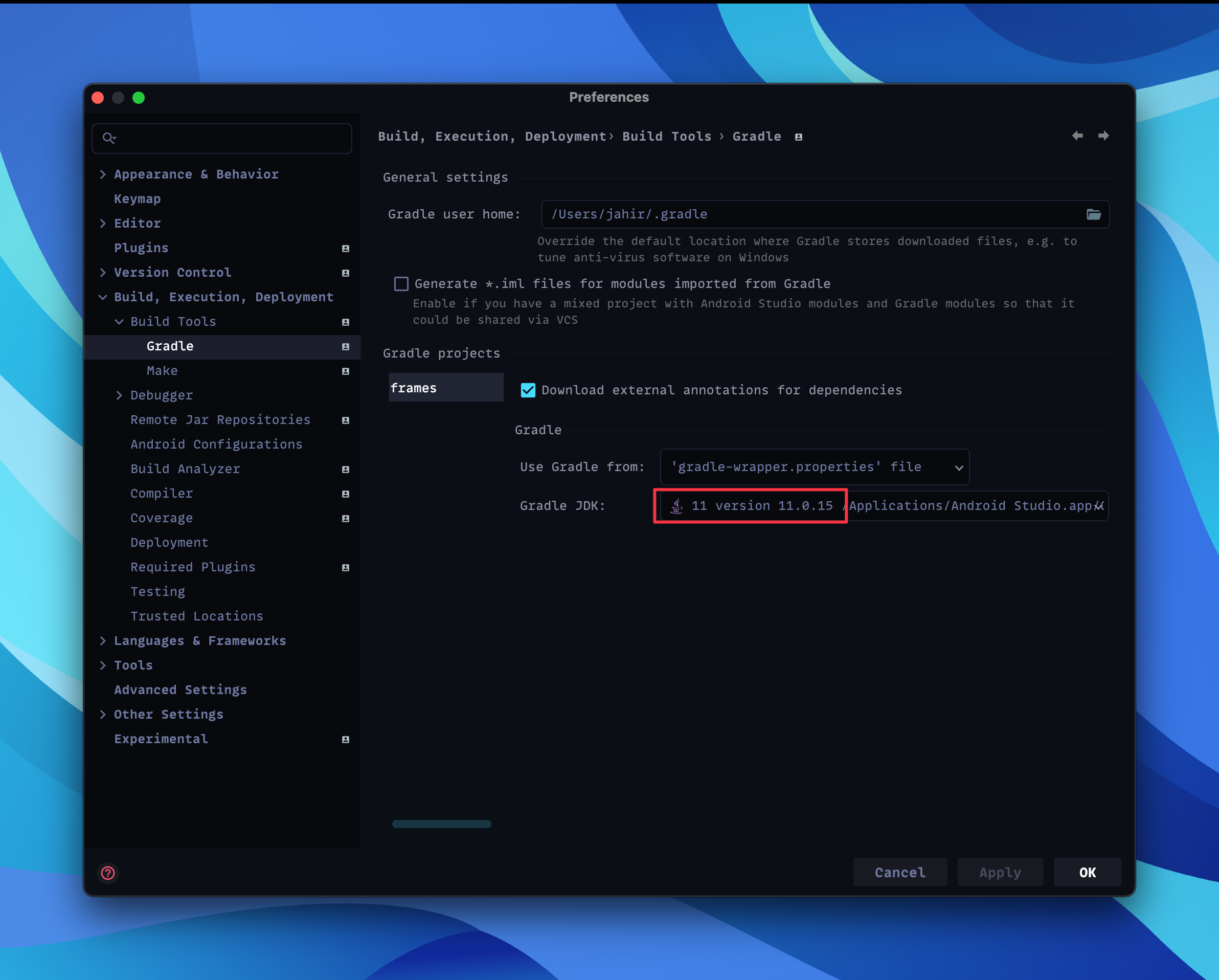Open Deployment settings

[170, 542]
